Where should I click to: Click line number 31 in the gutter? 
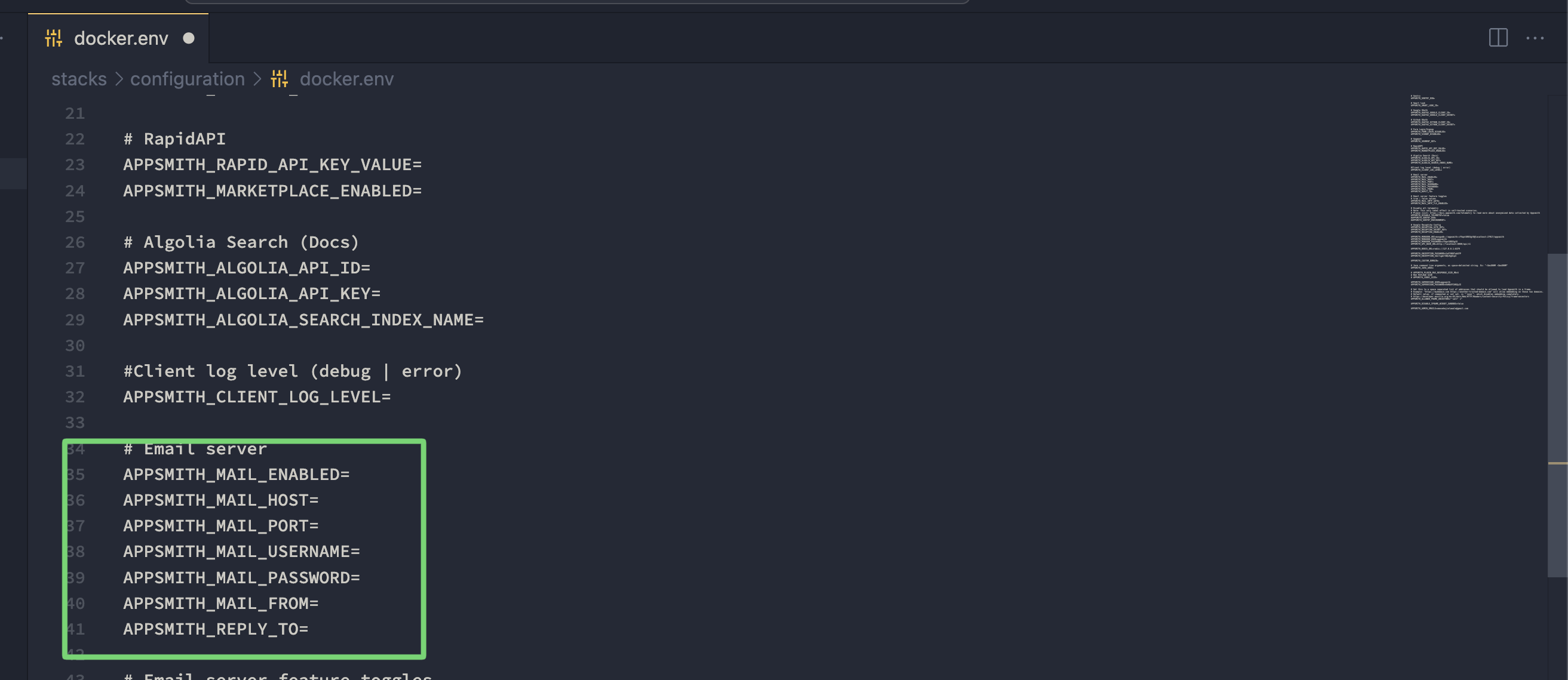[x=75, y=371]
